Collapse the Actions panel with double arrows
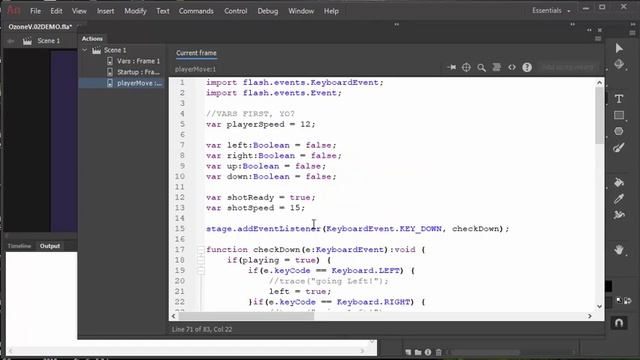This screenshot has width=640, height=360. (589, 30)
